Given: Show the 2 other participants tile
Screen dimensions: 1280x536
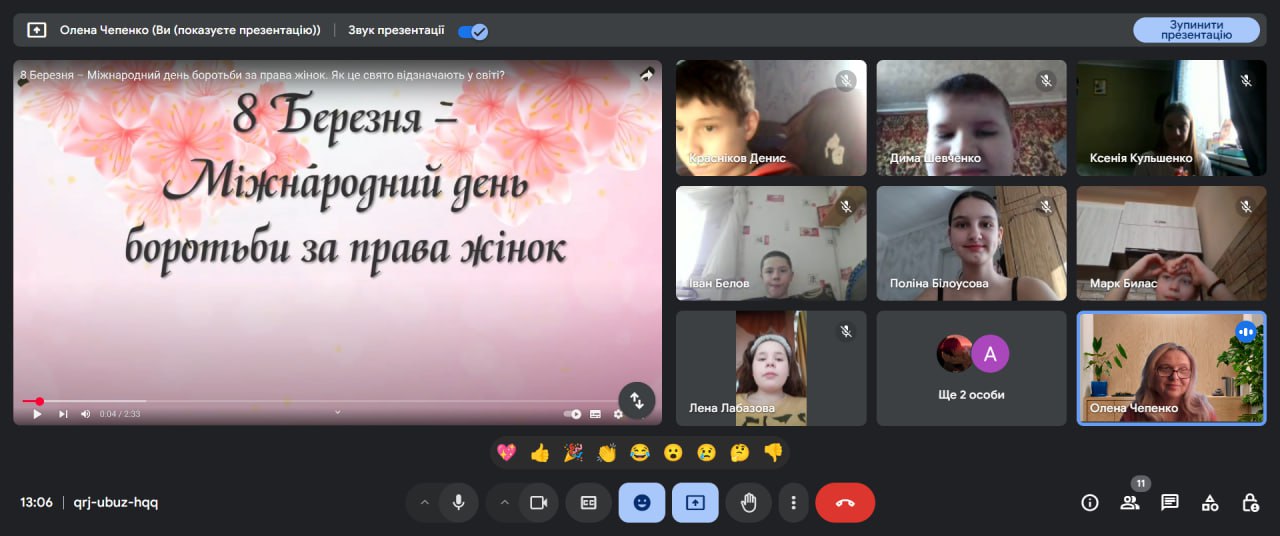Looking at the screenshot, I should (971, 368).
